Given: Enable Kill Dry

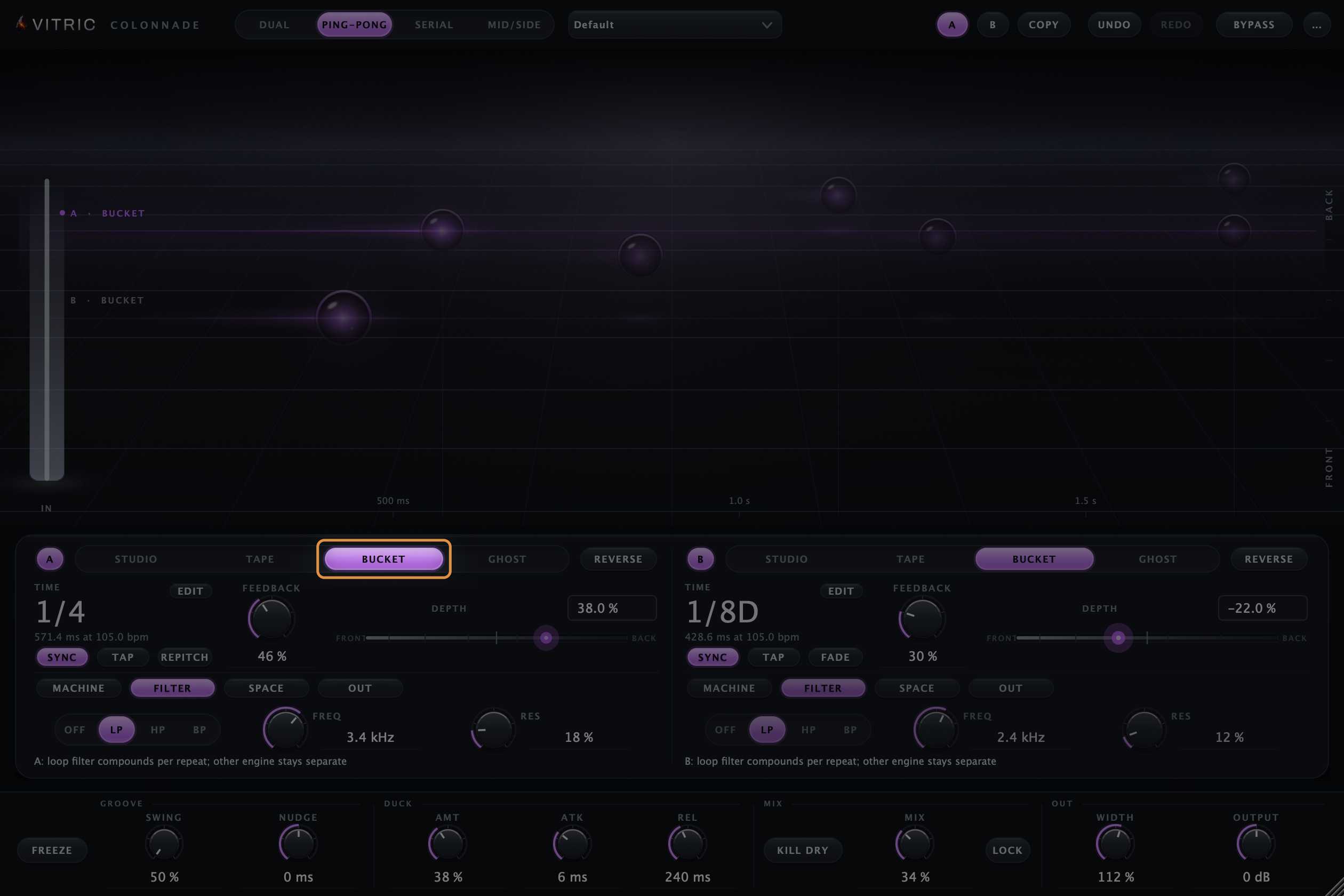Looking at the screenshot, I should coord(803,850).
